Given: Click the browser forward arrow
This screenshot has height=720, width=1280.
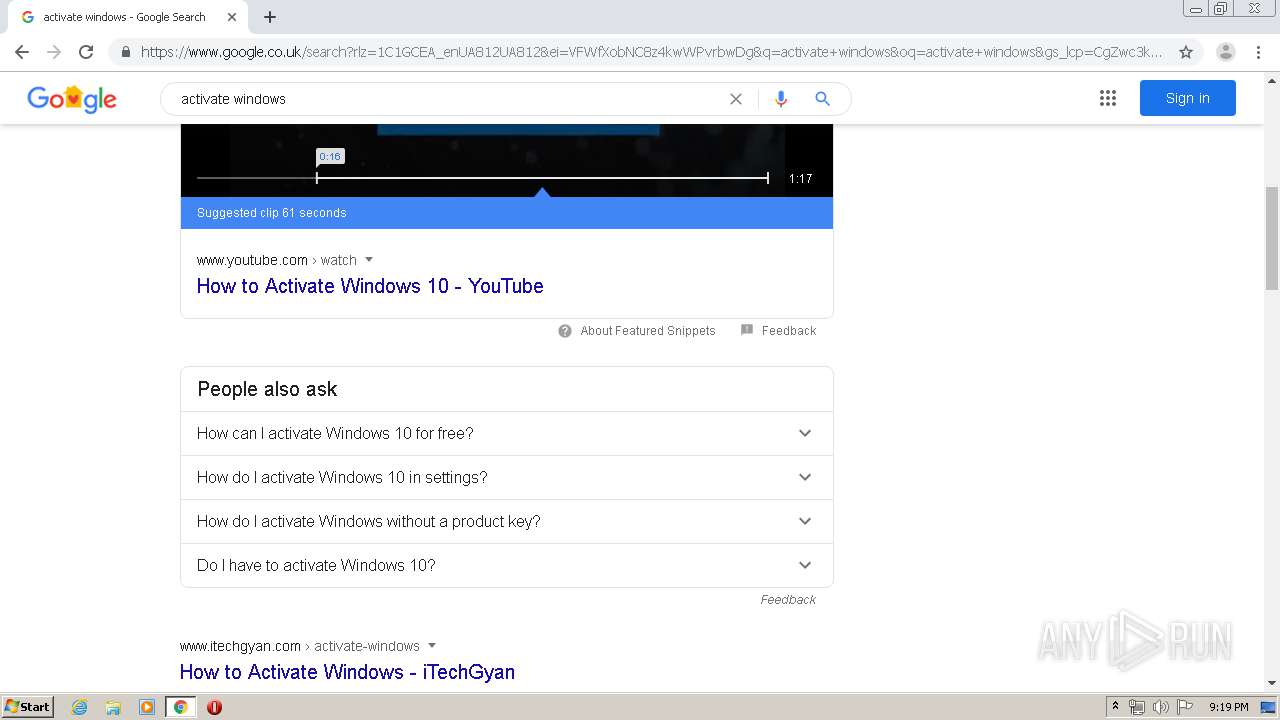Looking at the screenshot, I should [54, 52].
